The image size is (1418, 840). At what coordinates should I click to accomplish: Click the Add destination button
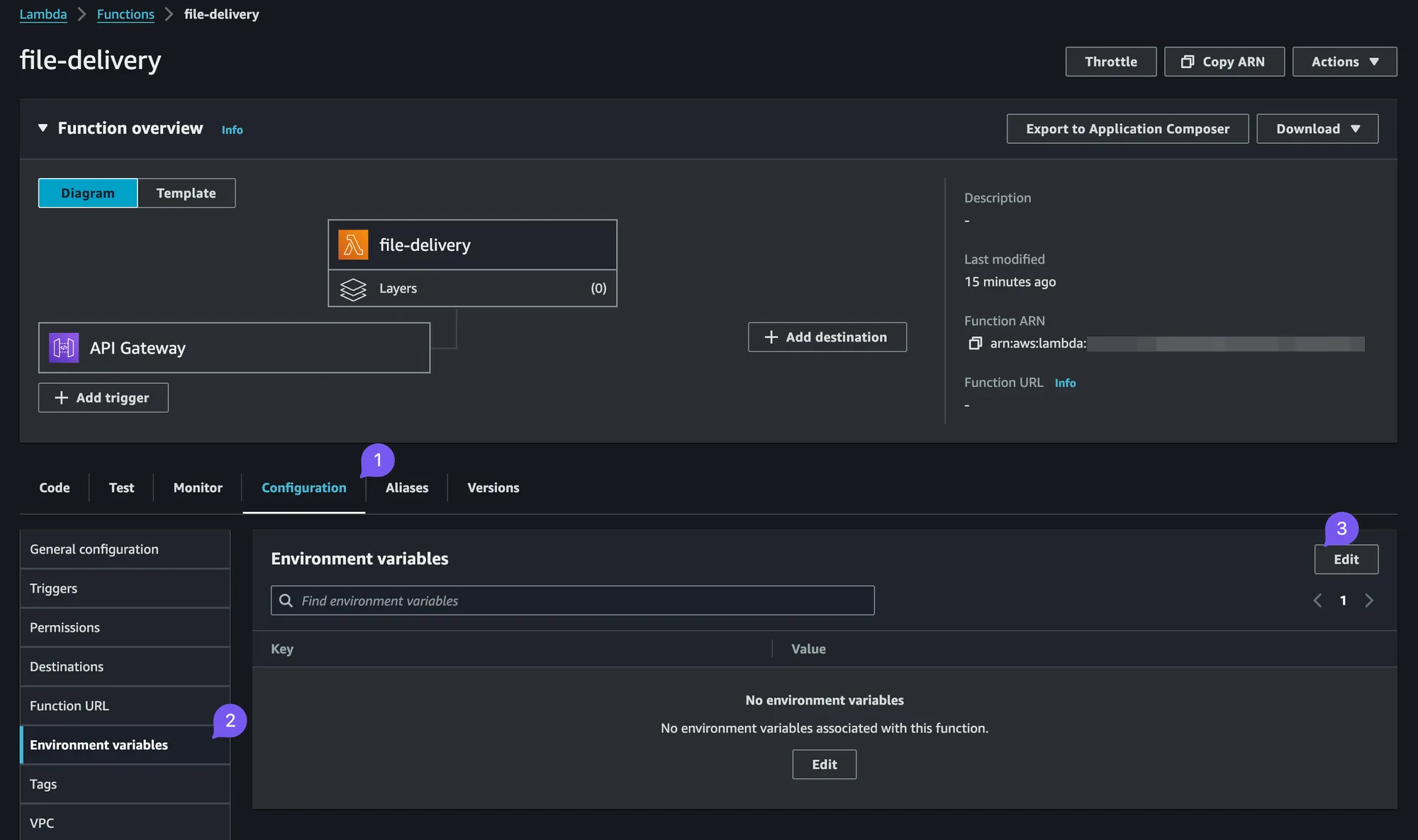coord(827,337)
